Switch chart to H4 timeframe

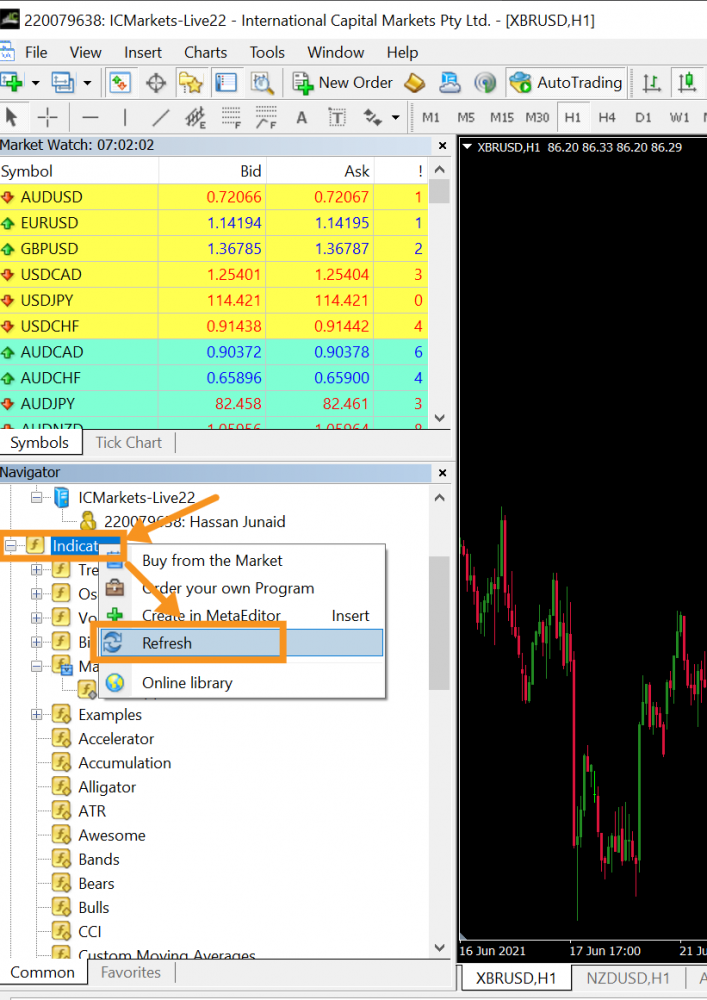[x=607, y=117]
